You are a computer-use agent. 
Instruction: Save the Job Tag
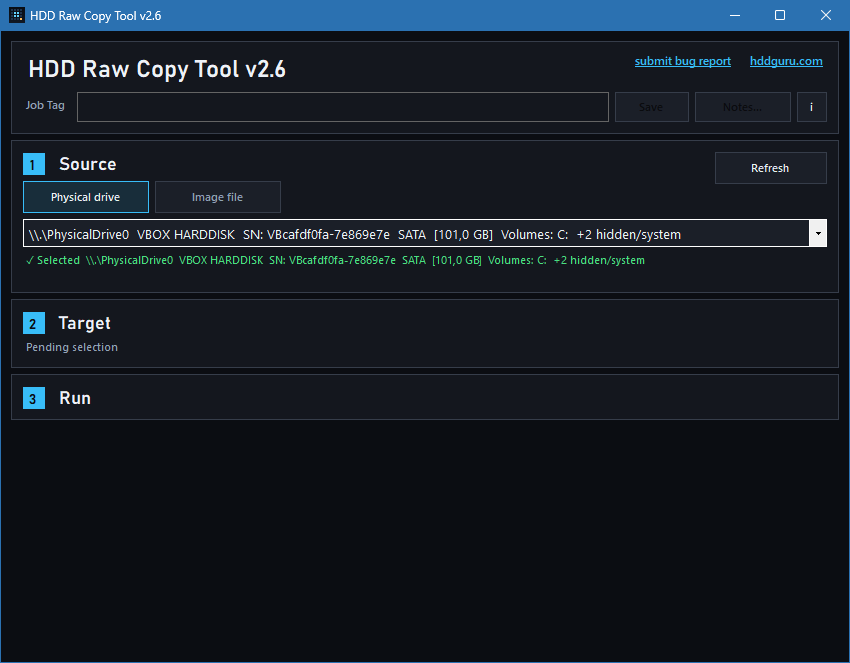651,107
